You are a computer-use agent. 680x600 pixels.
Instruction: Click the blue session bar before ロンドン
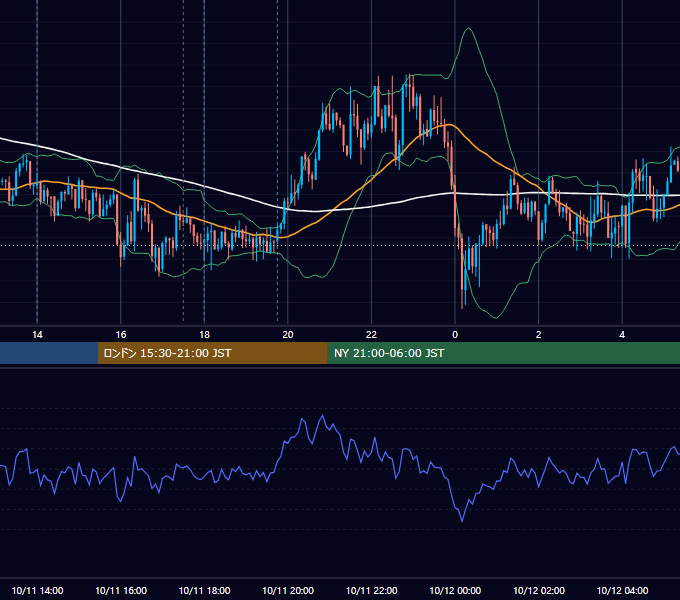click(49, 353)
